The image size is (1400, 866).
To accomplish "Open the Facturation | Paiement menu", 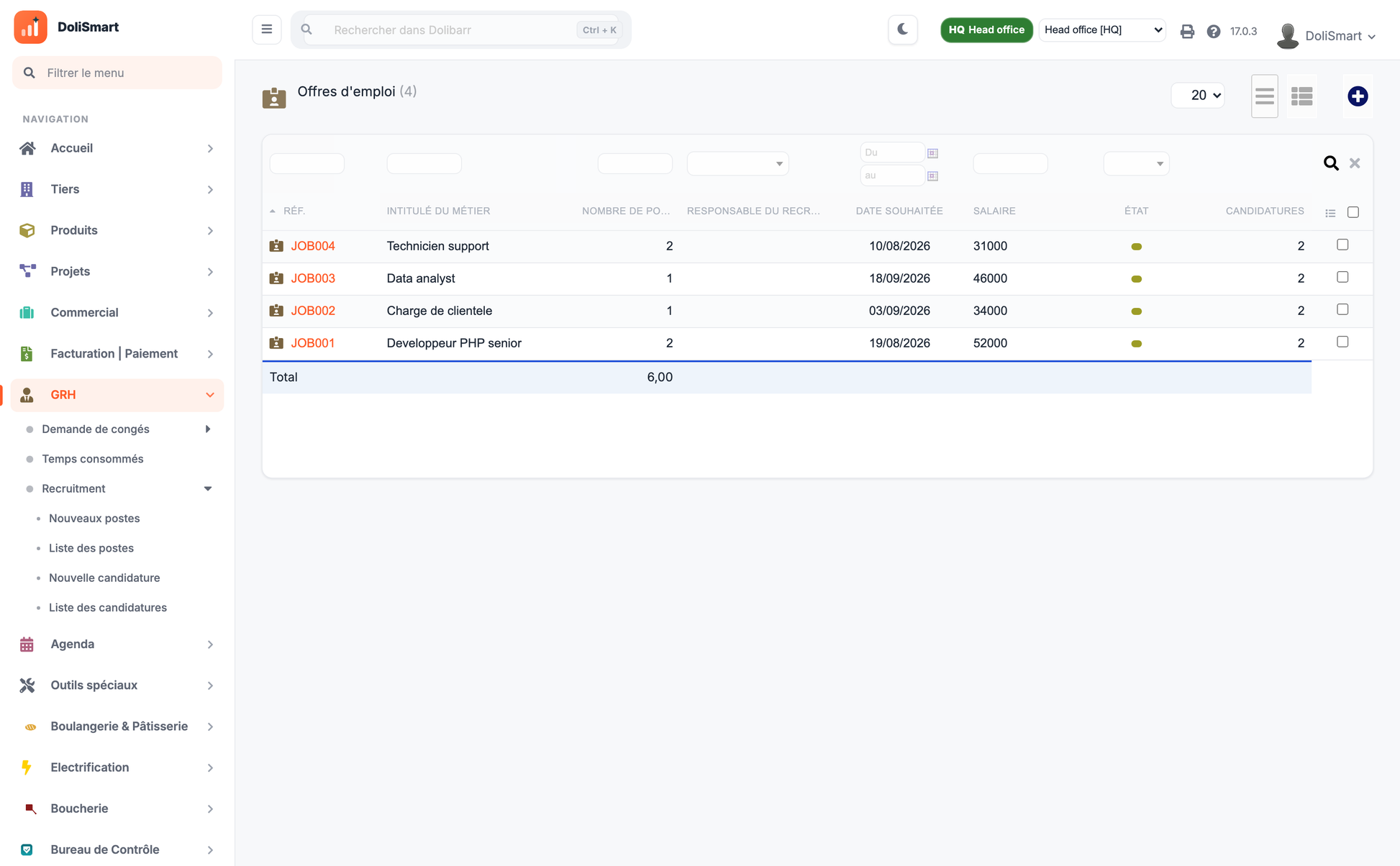I will tap(117, 354).
